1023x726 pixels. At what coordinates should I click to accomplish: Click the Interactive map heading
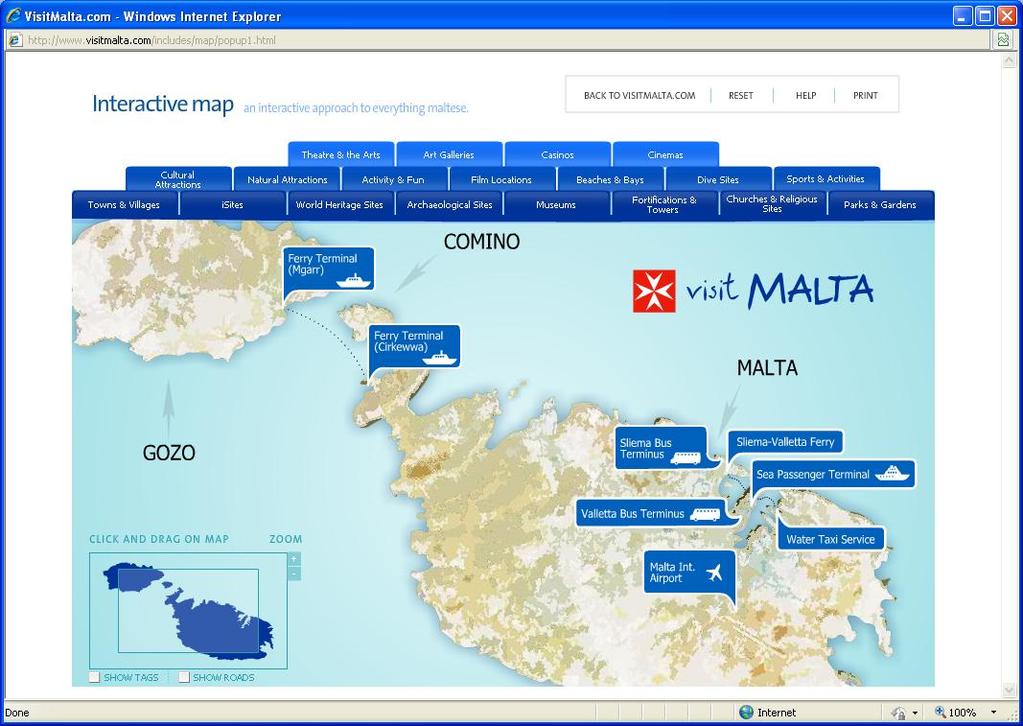[x=162, y=104]
